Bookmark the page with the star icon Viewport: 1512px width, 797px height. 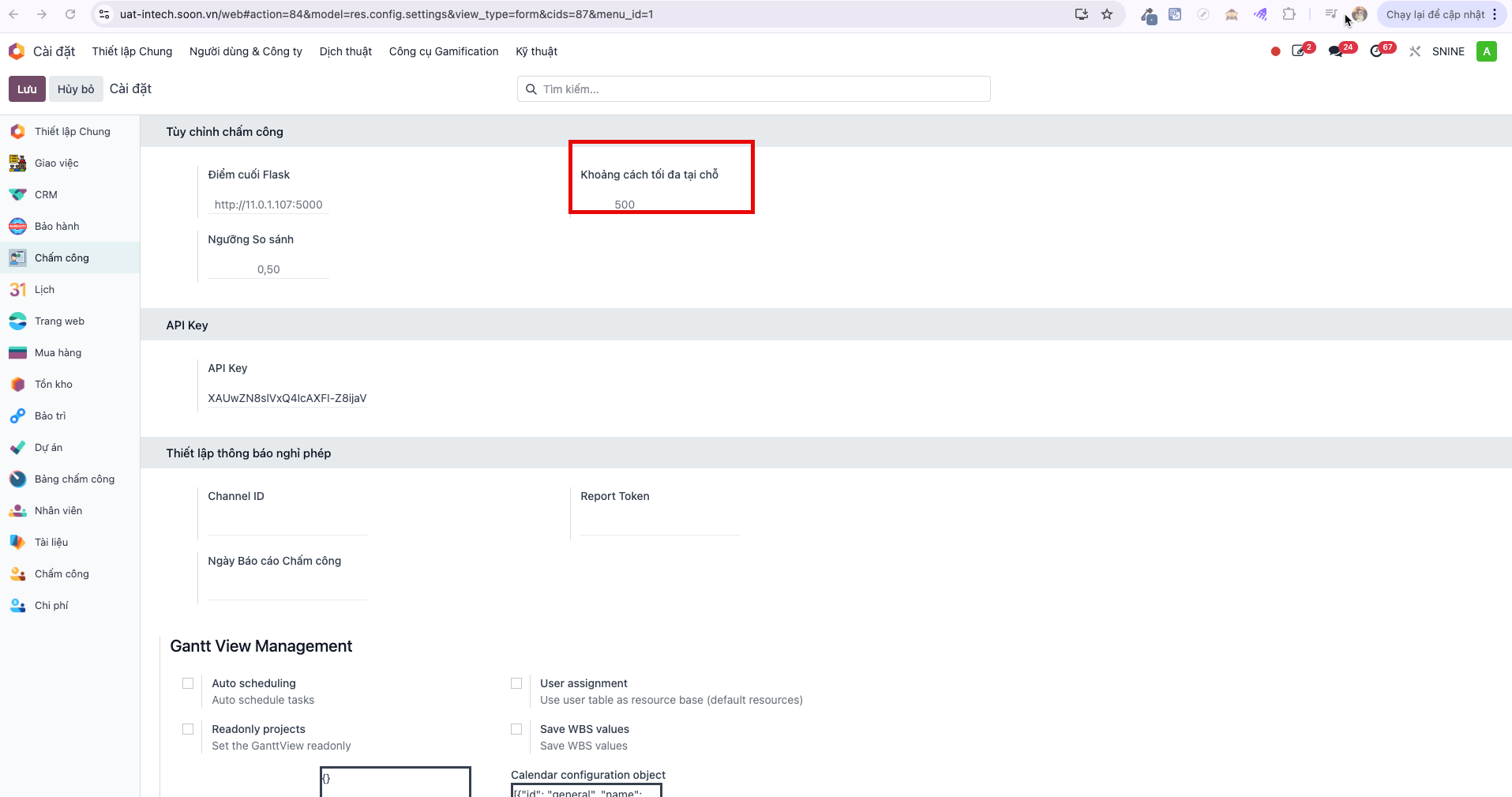pyautogui.click(x=1107, y=14)
